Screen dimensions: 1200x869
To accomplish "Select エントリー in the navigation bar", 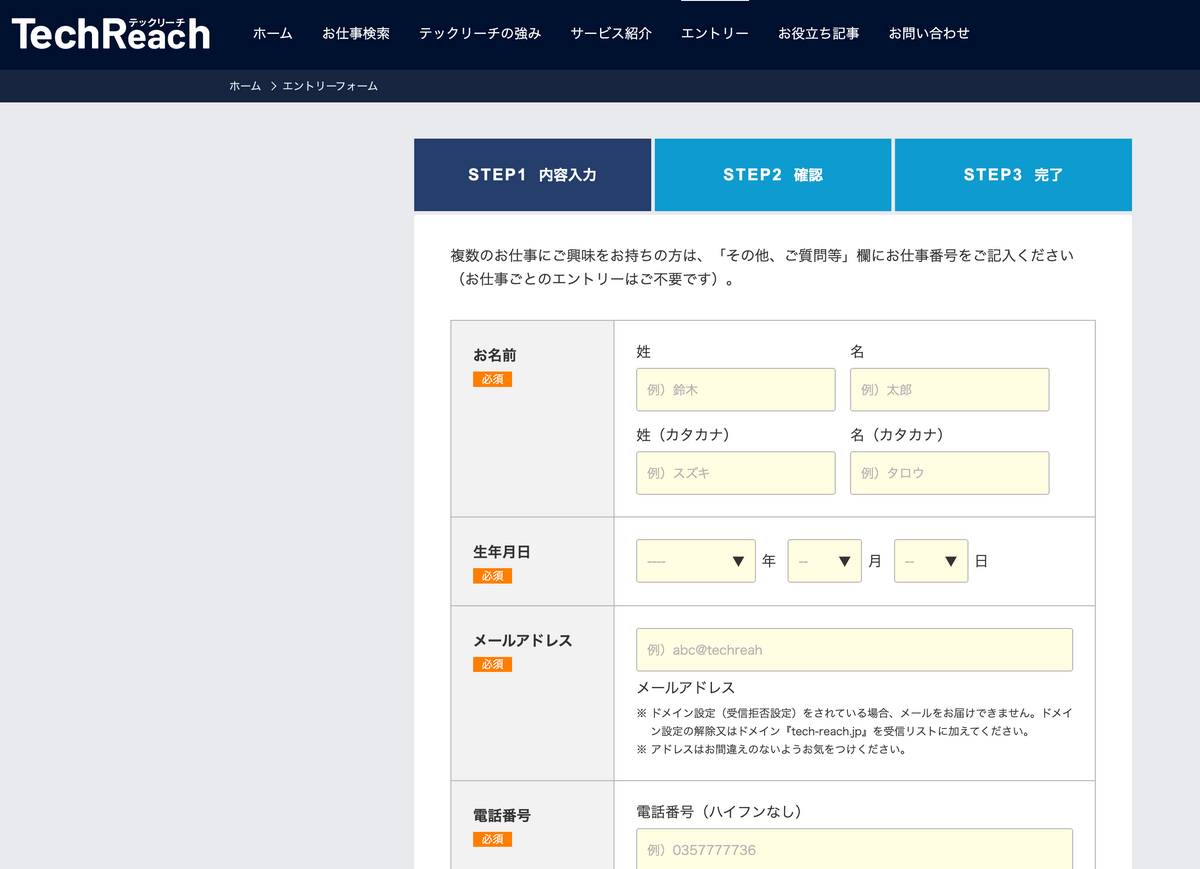I will (715, 33).
